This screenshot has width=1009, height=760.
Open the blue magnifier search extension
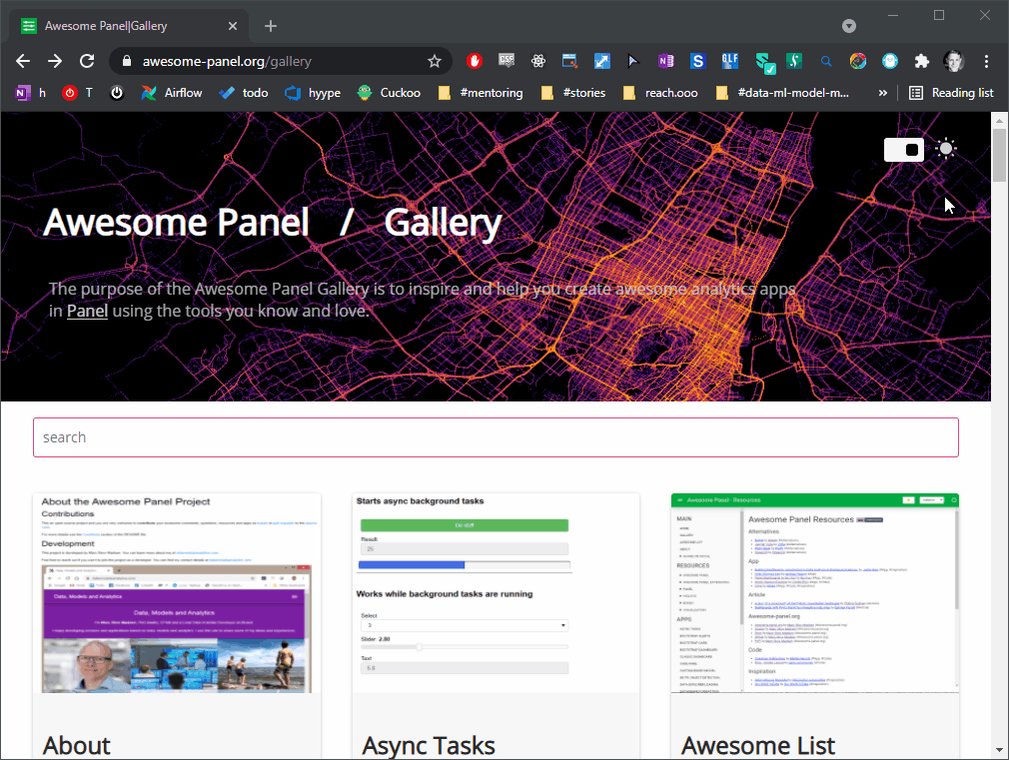coord(826,61)
